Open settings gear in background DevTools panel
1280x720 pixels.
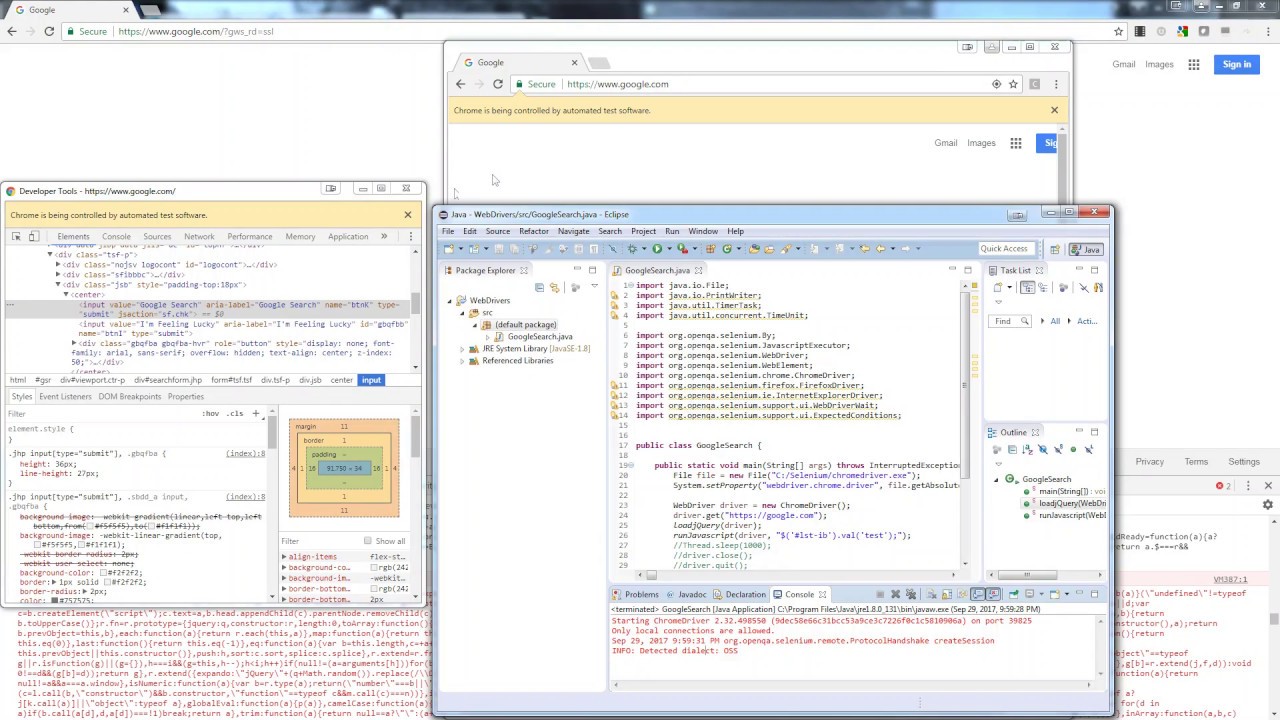[x=1268, y=505]
